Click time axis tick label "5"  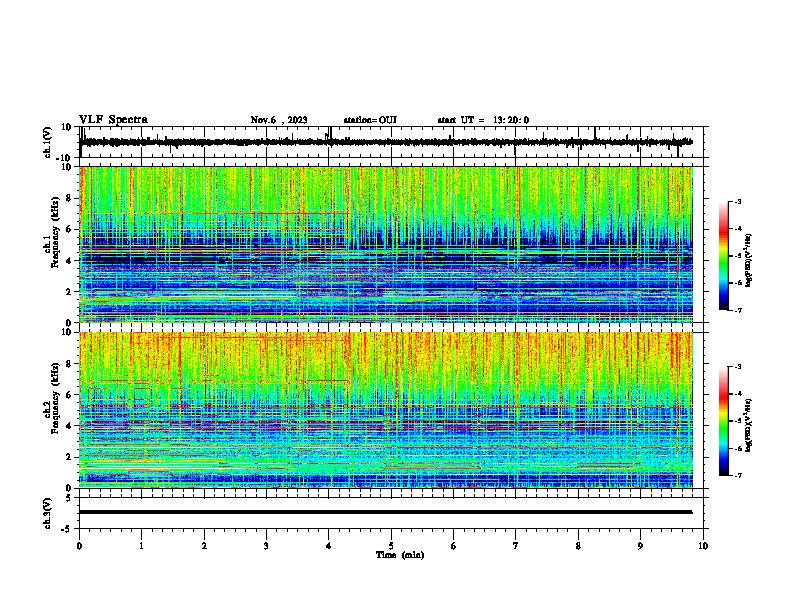(391, 546)
